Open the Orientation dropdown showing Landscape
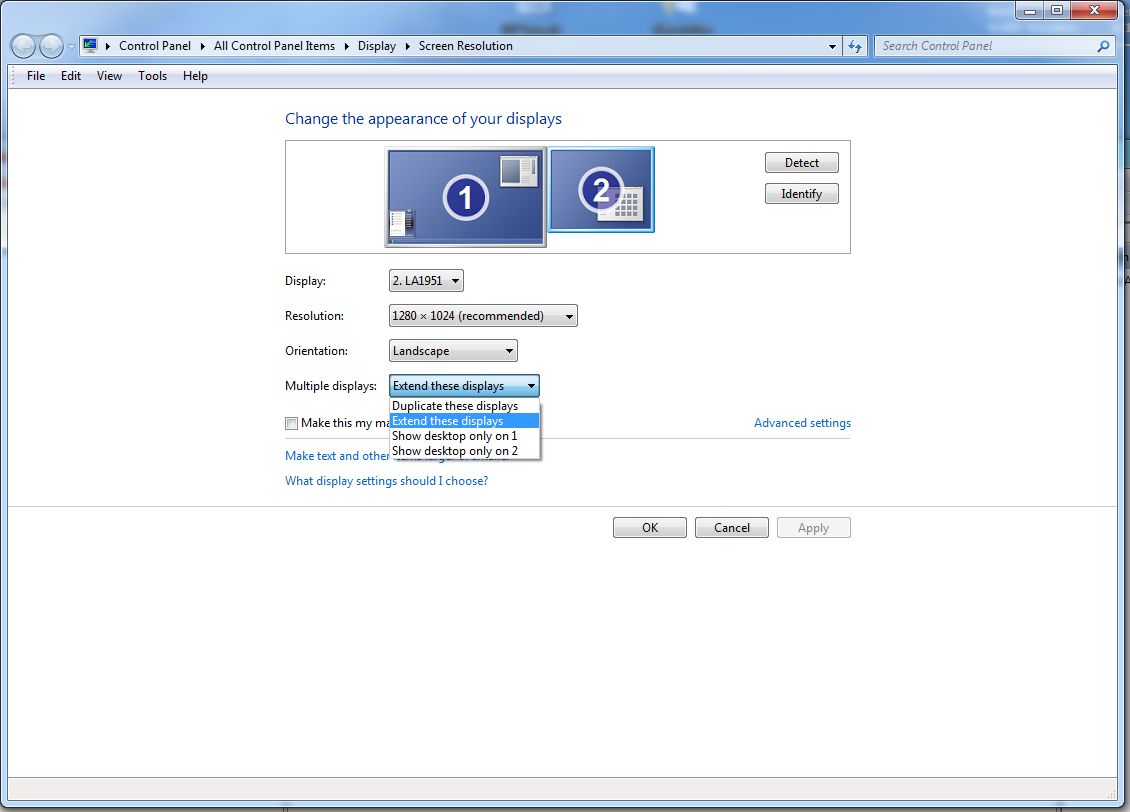This screenshot has width=1130, height=812. pos(453,351)
